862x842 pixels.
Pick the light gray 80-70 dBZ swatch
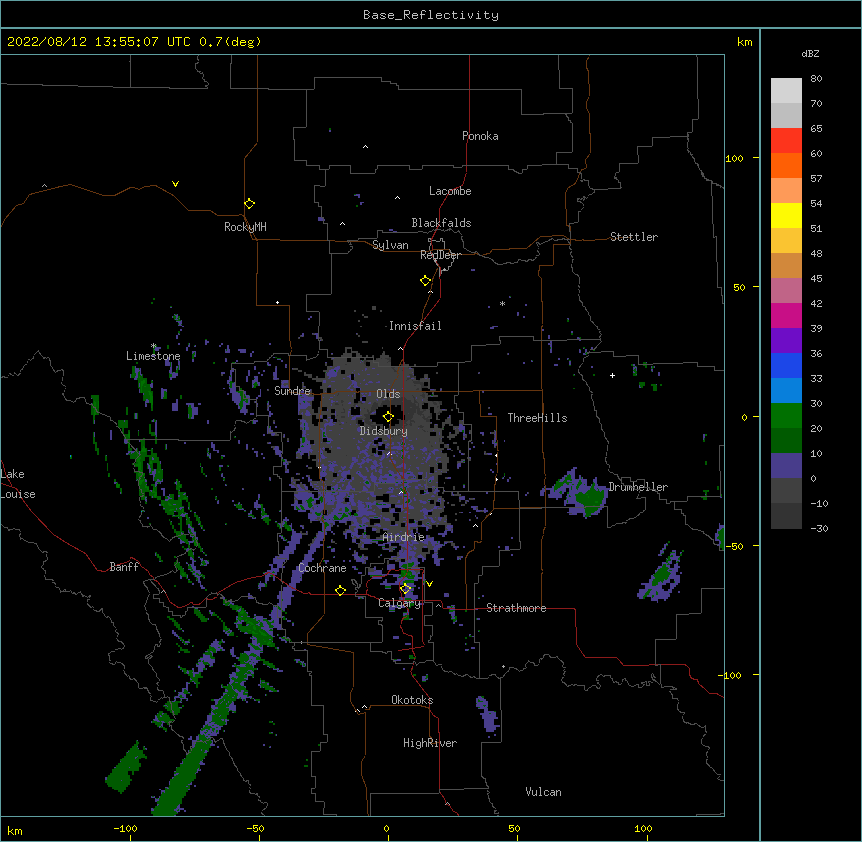coord(786,91)
